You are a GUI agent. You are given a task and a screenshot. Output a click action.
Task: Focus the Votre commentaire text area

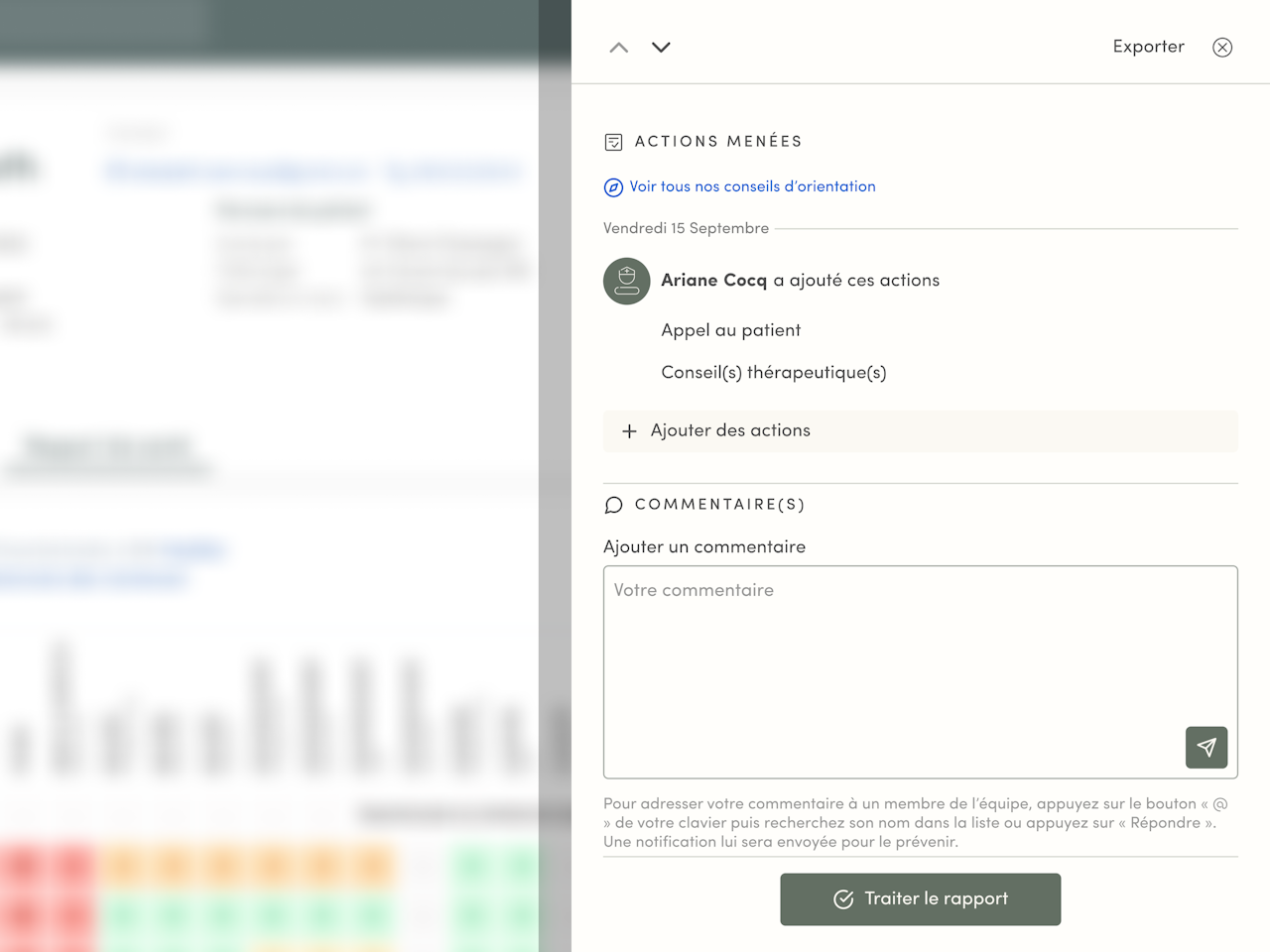pyautogui.click(x=921, y=672)
